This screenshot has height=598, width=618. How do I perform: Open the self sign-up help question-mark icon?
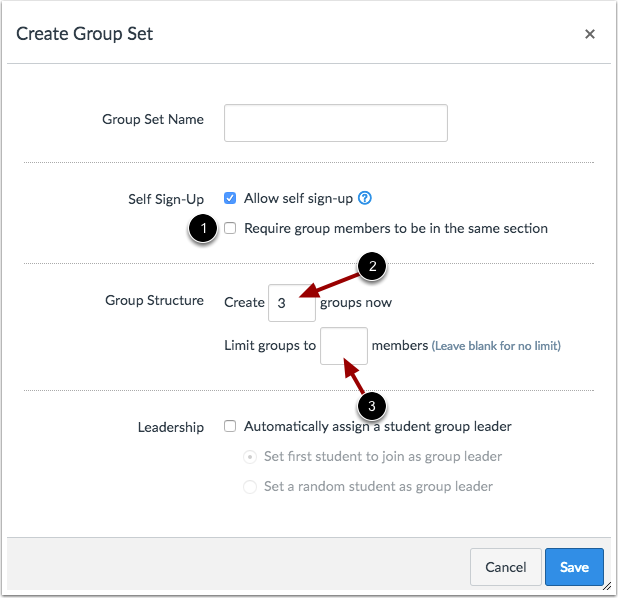(x=365, y=198)
